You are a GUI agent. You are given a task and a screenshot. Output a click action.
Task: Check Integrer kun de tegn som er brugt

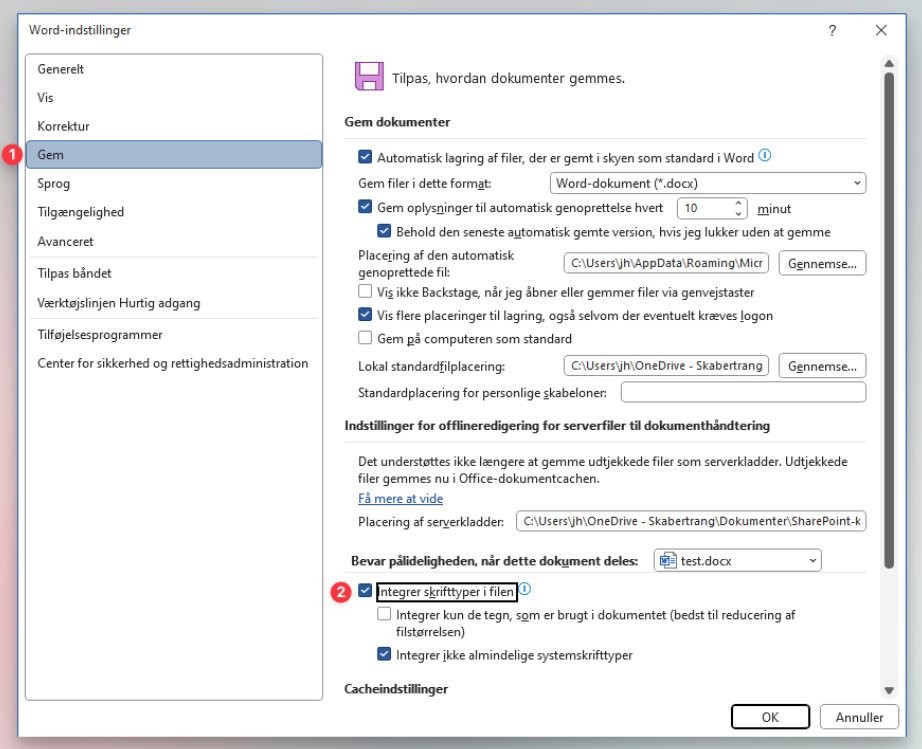pyautogui.click(x=384, y=613)
